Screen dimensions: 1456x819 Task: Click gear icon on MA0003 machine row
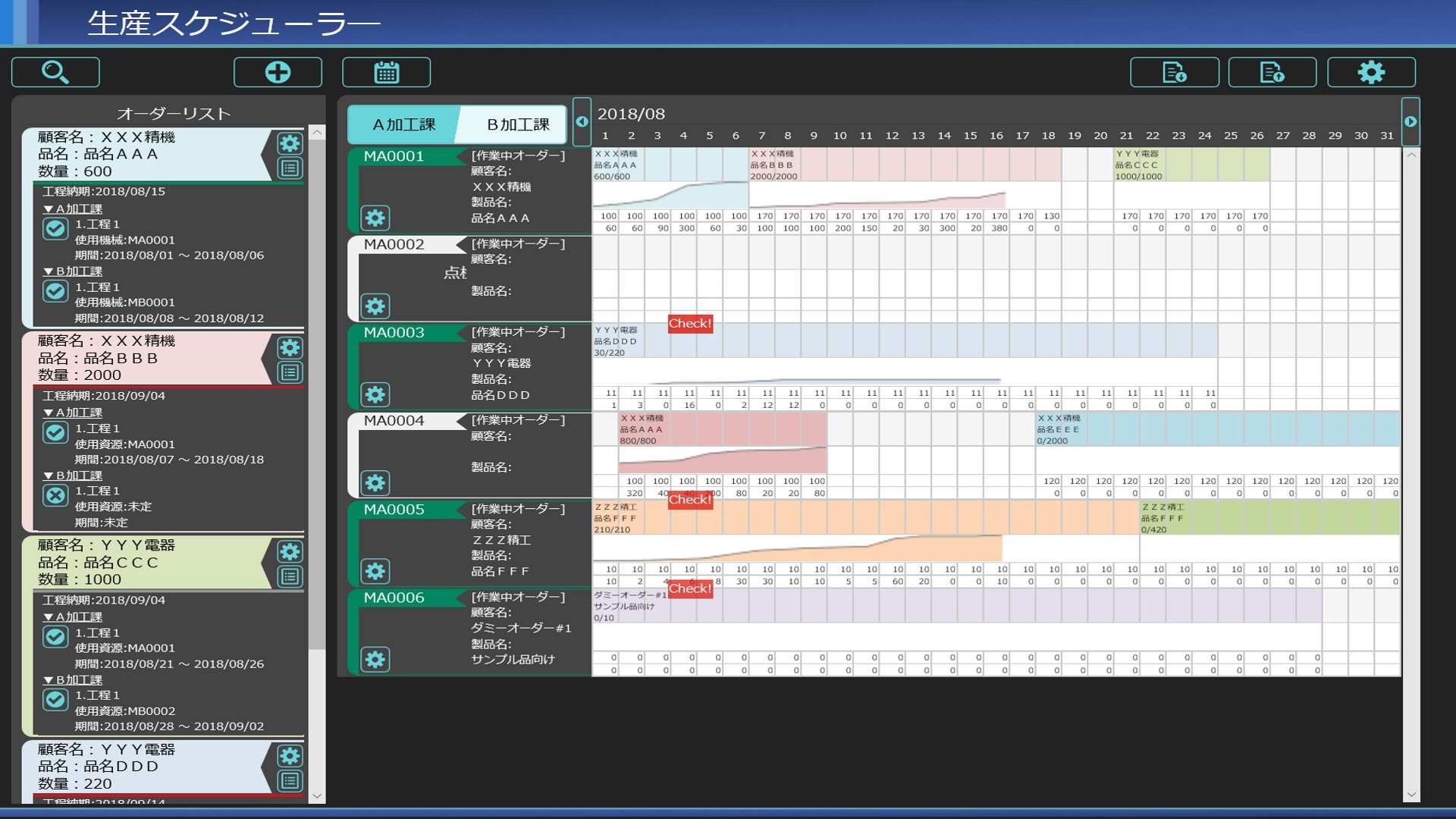point(375,394)
